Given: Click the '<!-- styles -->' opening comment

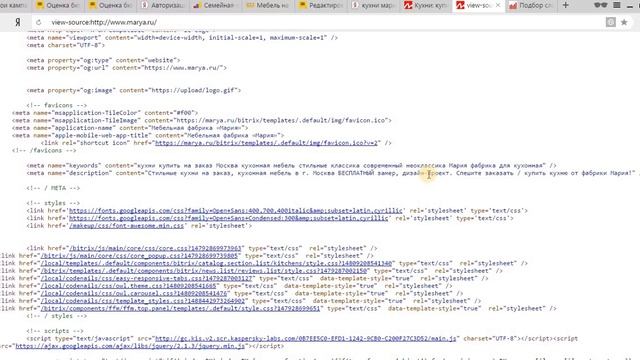Looking at the screenshot, I should 53,203.
